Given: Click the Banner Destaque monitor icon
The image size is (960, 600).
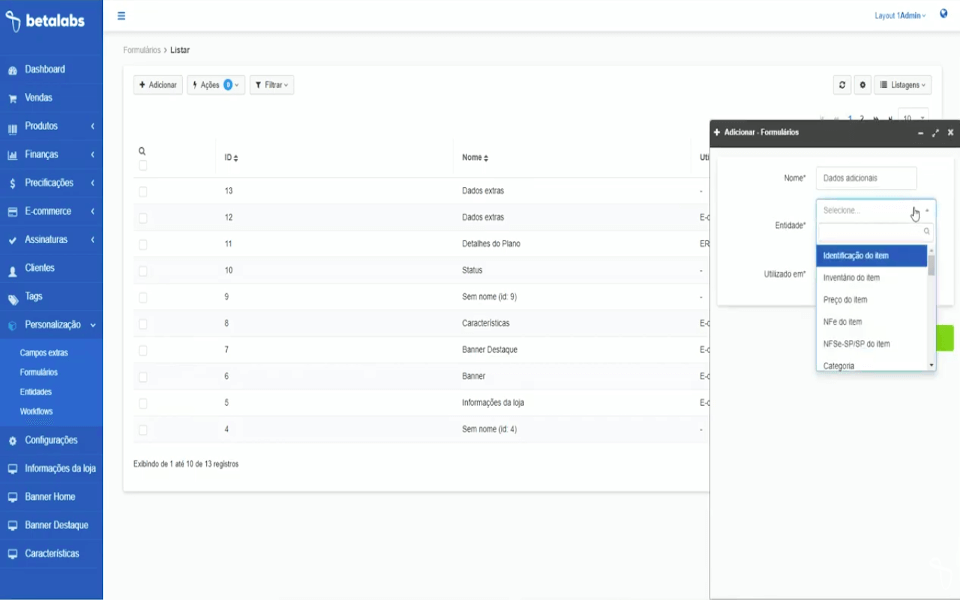Looking at the screenshot, I should 12,526.
